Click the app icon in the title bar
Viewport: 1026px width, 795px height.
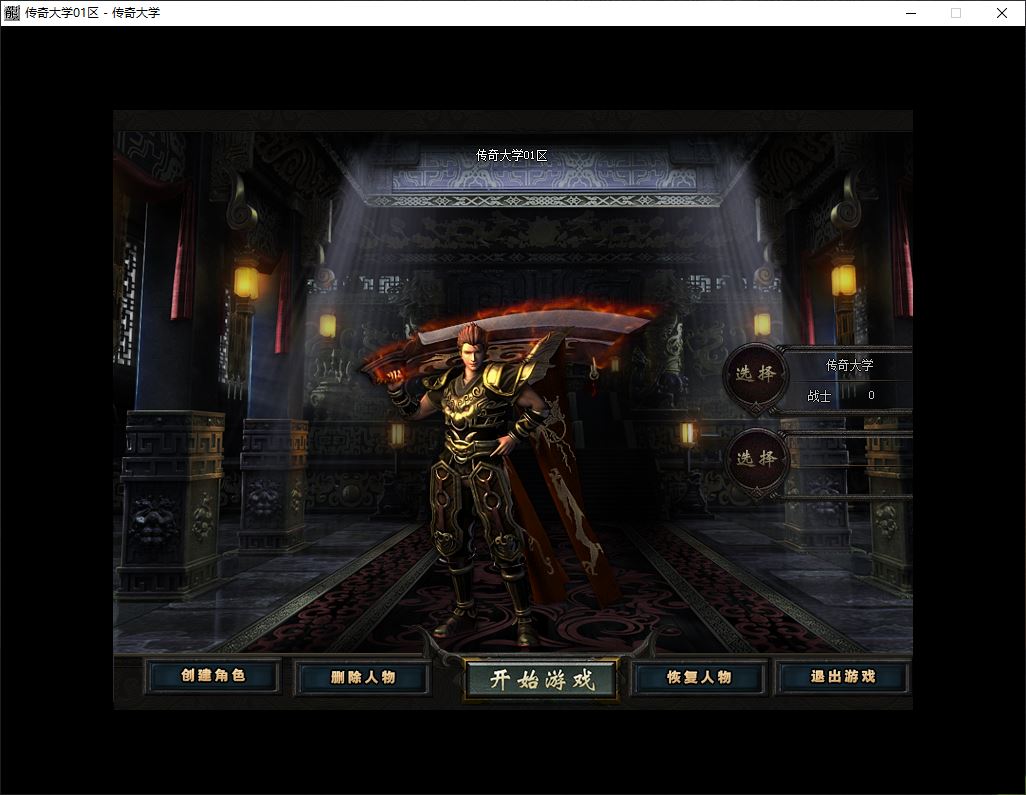[12, 13]
